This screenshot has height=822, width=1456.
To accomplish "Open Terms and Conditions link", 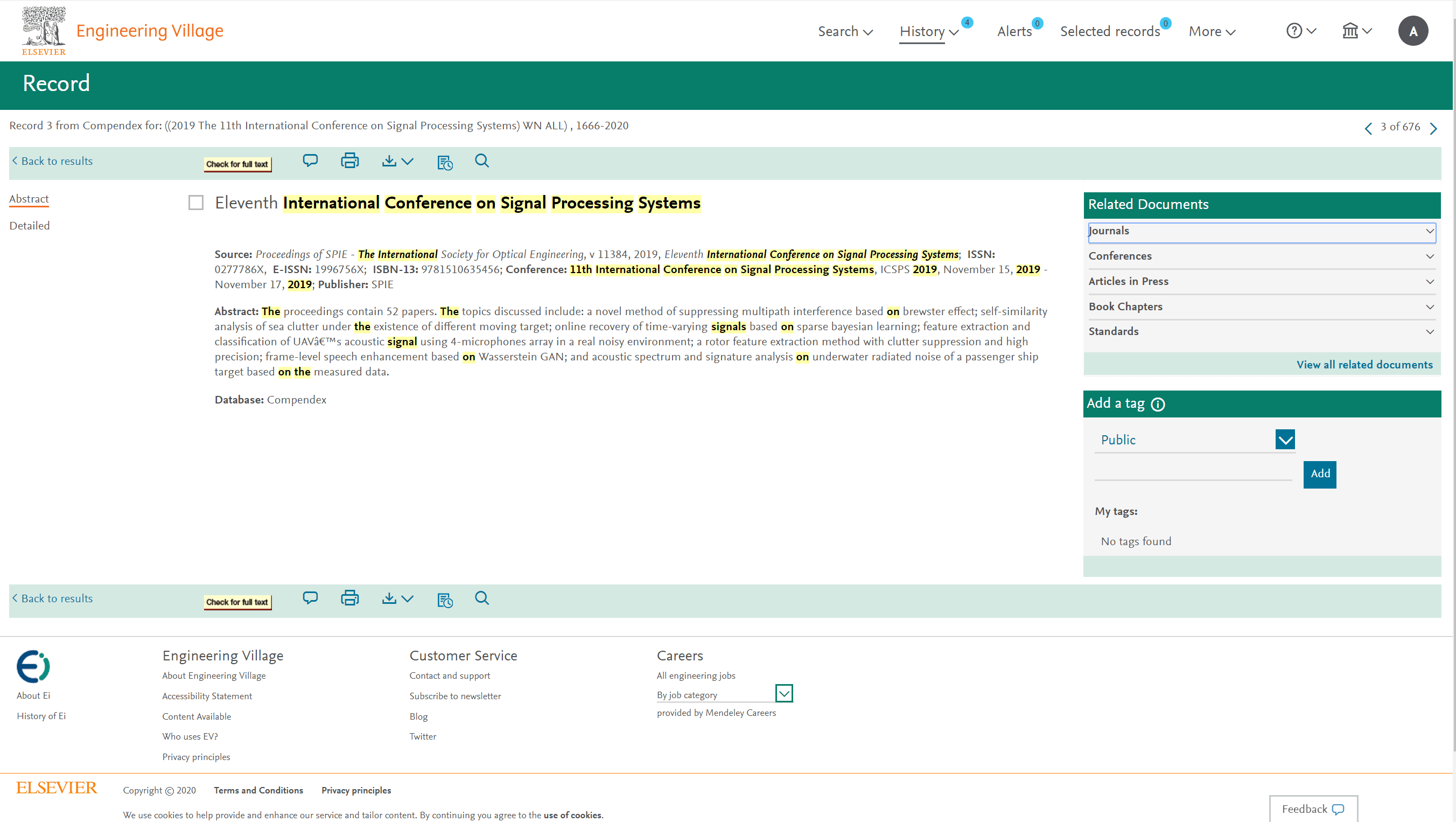I will pyautogui.click(x=258, y=790).
